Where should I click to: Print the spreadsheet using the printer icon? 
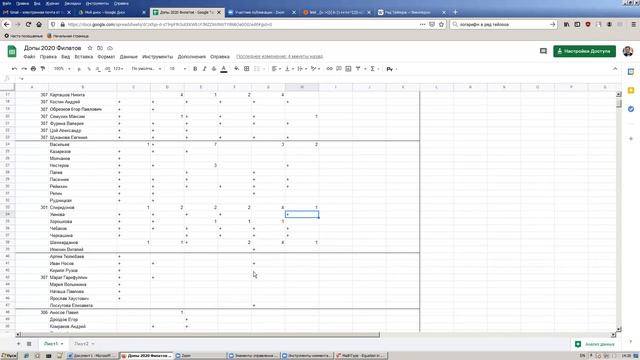[33, 69]
